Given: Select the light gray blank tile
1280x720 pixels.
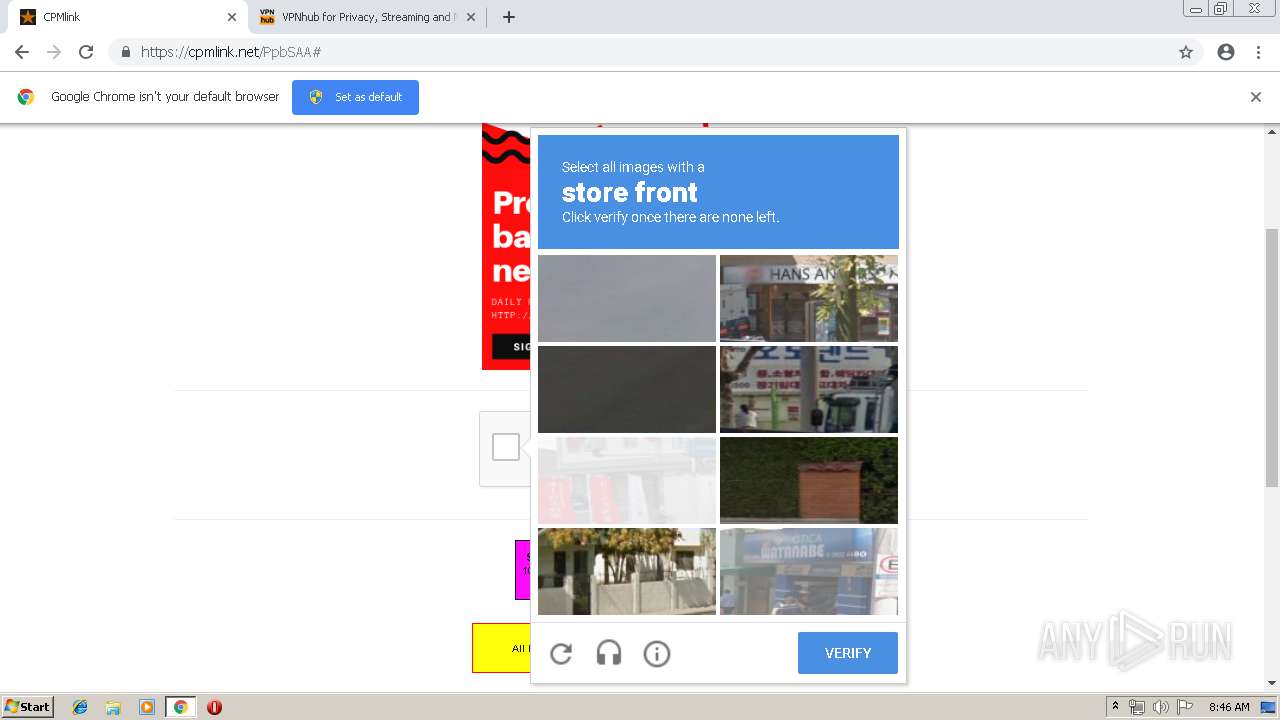Looking at the screenshot, I should [627, 298].
